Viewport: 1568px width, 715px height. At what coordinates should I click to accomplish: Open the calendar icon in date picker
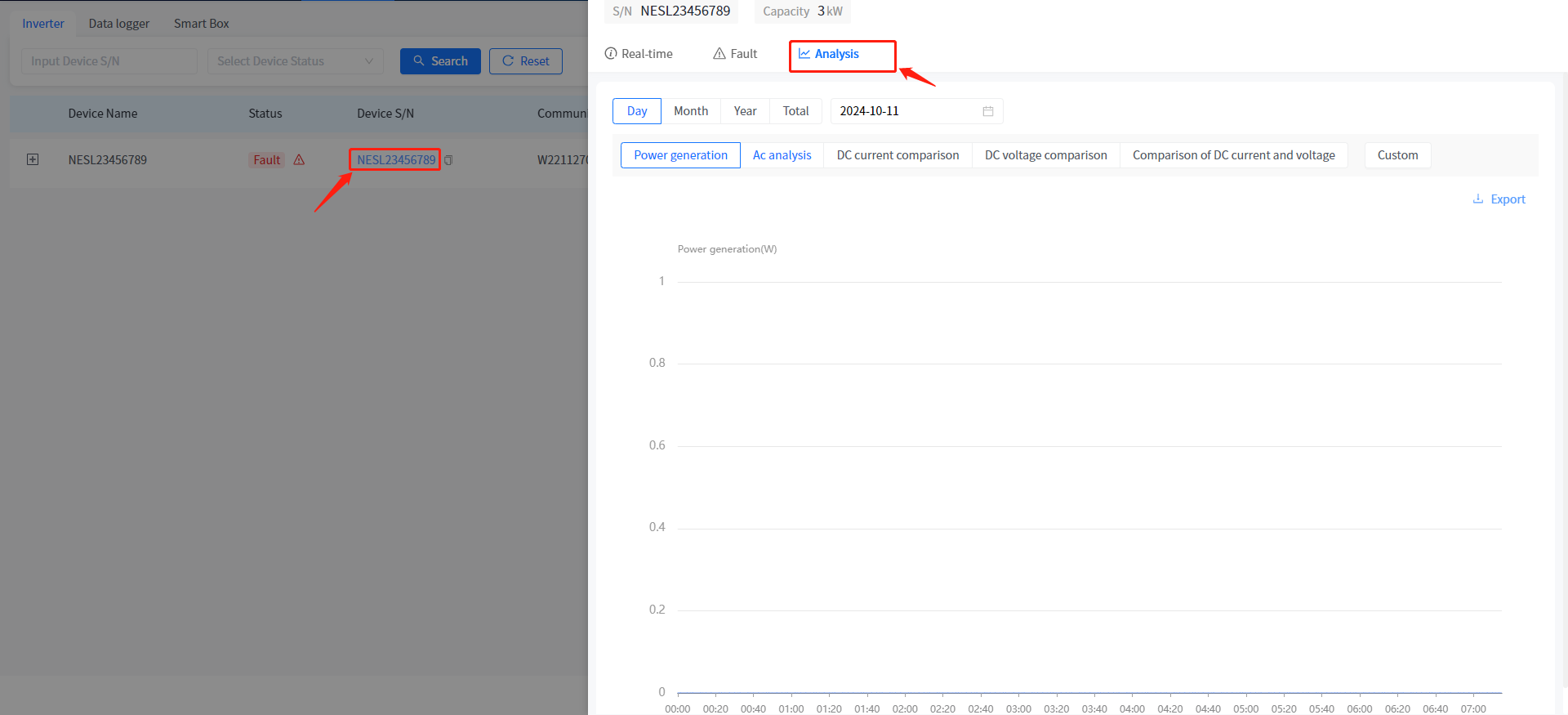(x=987, y=111)
